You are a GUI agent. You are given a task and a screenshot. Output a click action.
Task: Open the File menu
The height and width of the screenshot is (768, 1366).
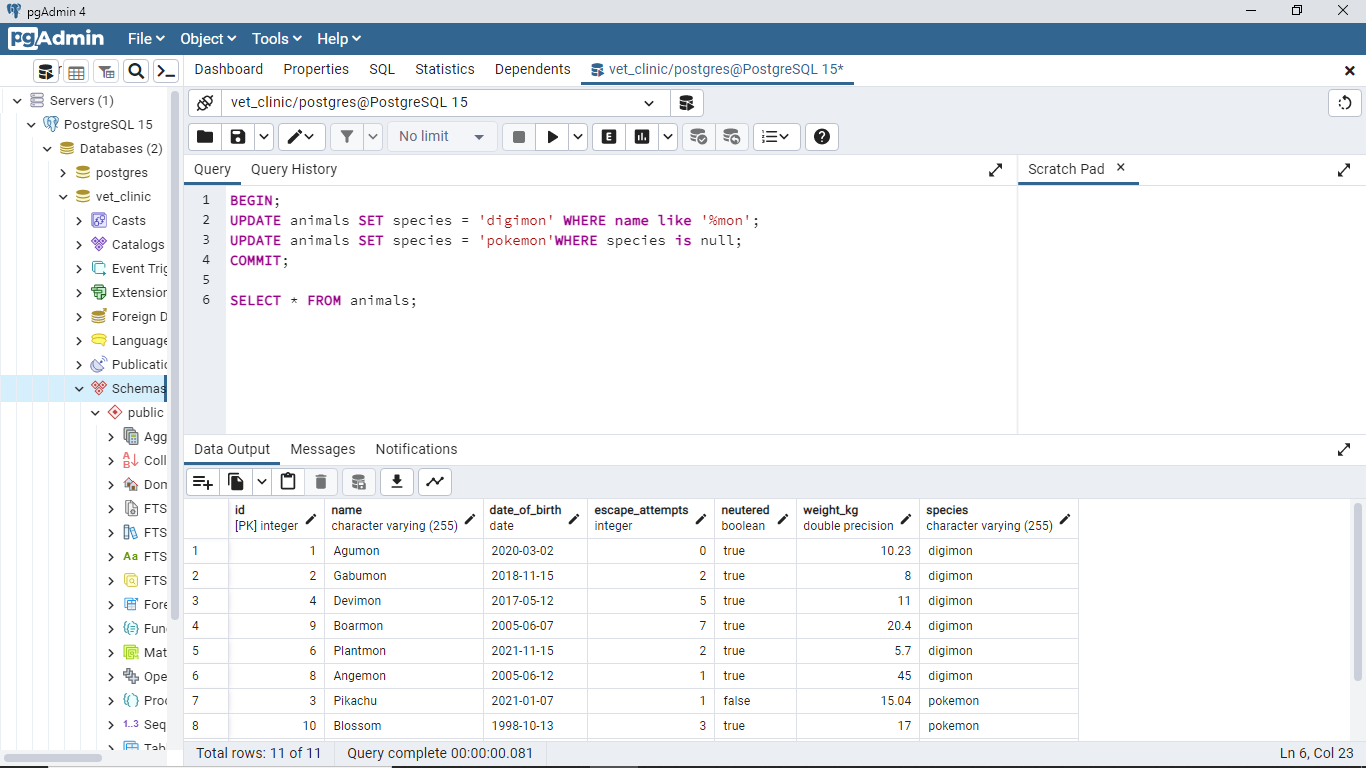(146, 39)
